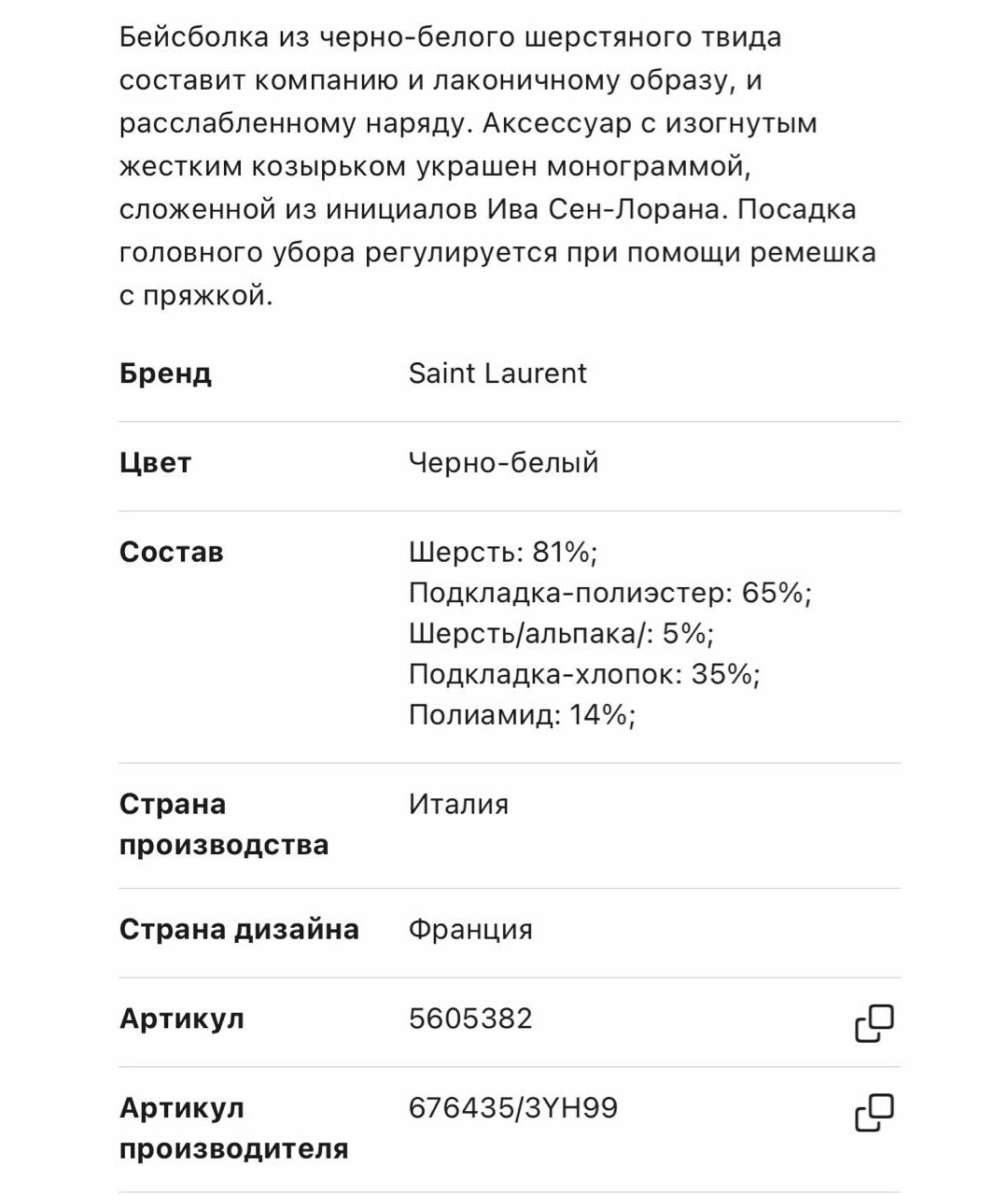
Task: Select the Подкладка-хлопок: 35% line
Action: point(584,674)
